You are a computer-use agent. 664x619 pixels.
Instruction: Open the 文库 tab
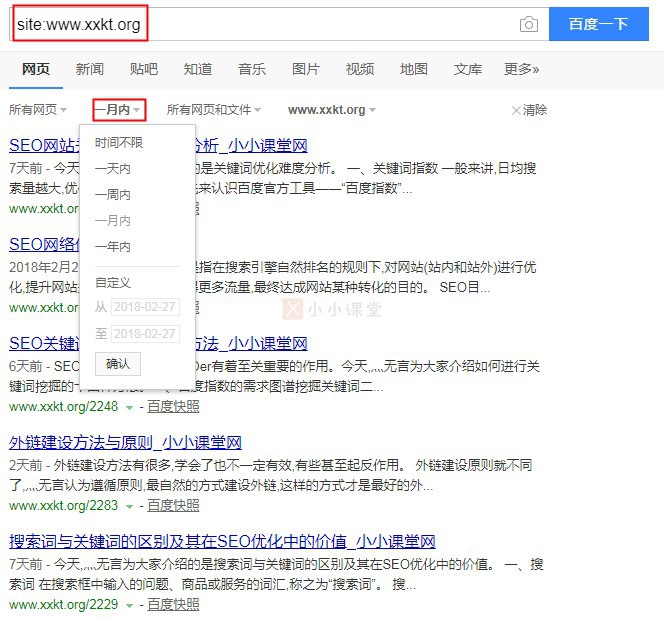(x=468, y=69)
